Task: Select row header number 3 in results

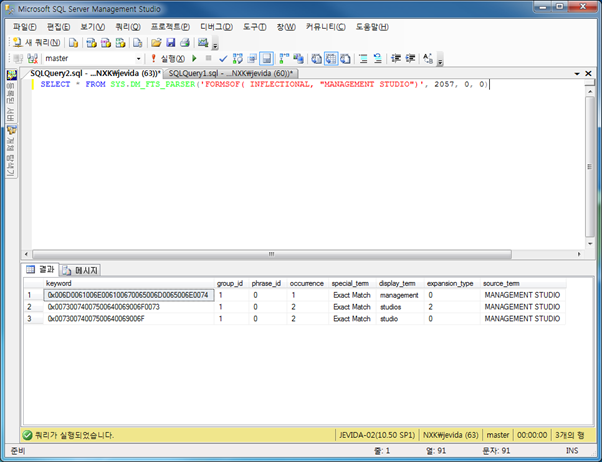Action: pyautogui.click(x=33, y=319)
